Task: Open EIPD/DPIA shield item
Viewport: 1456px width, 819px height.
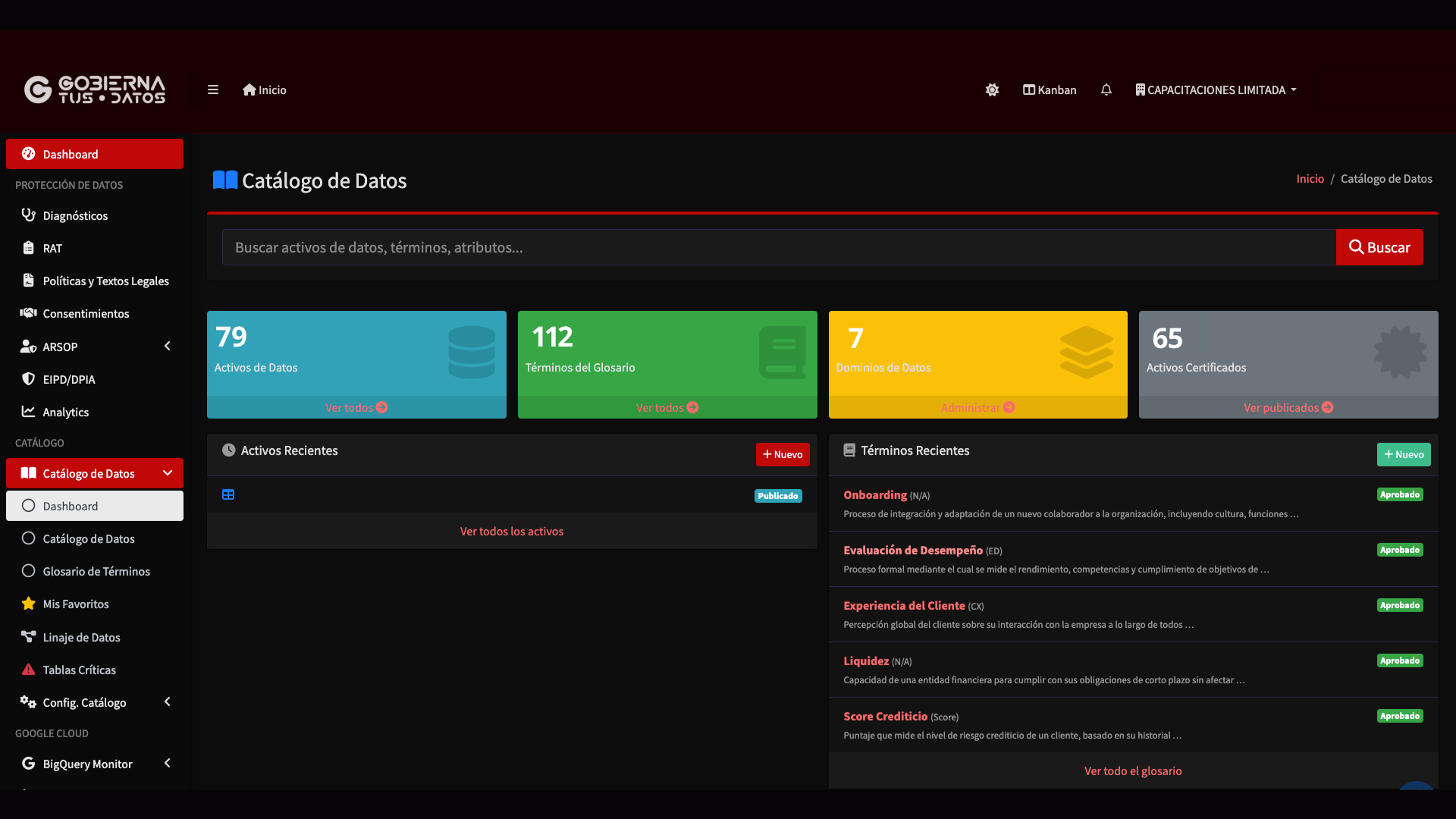Action: tap(68, 379)
